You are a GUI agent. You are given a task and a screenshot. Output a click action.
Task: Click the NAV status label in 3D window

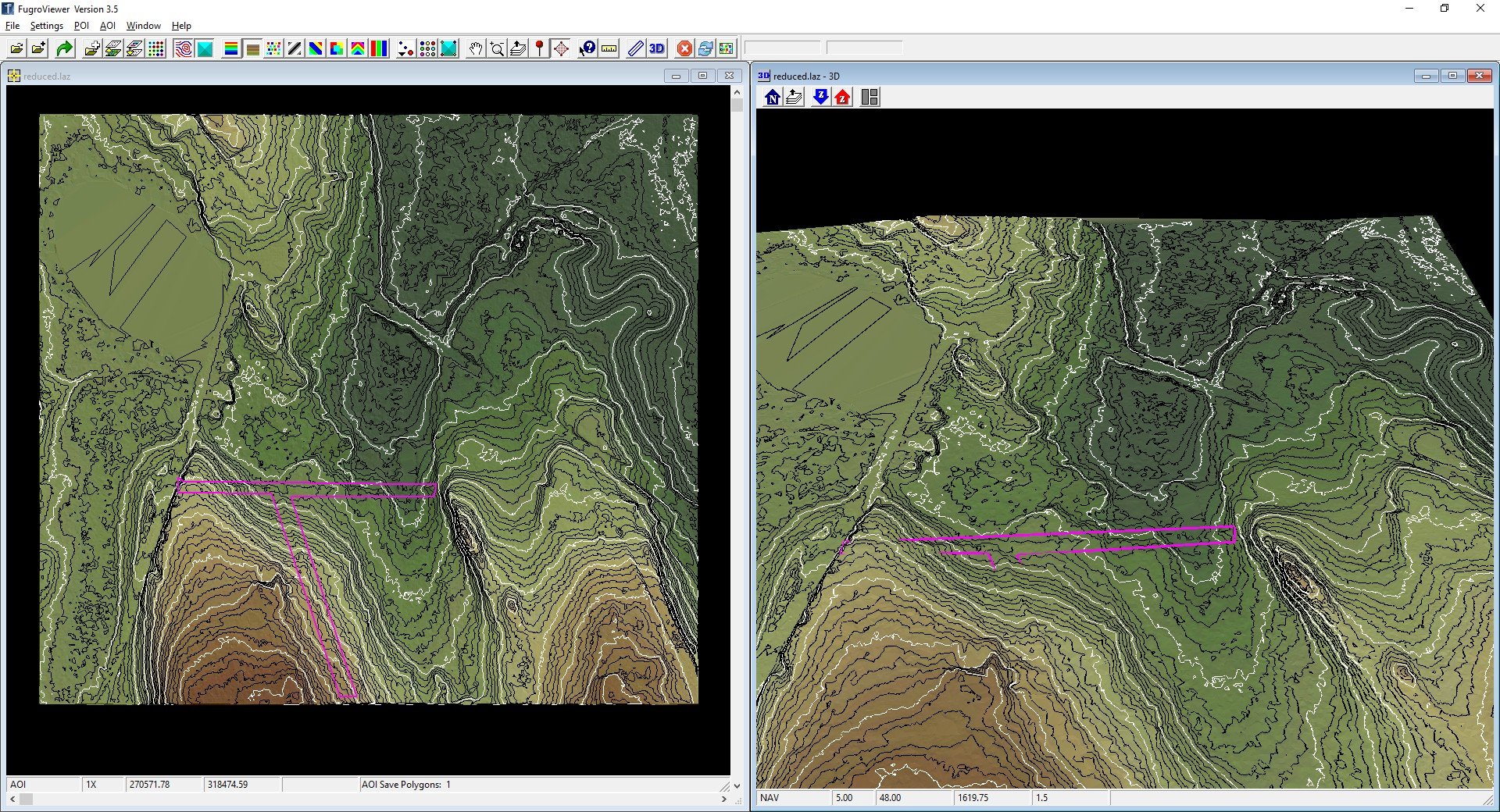pos(770,798)
